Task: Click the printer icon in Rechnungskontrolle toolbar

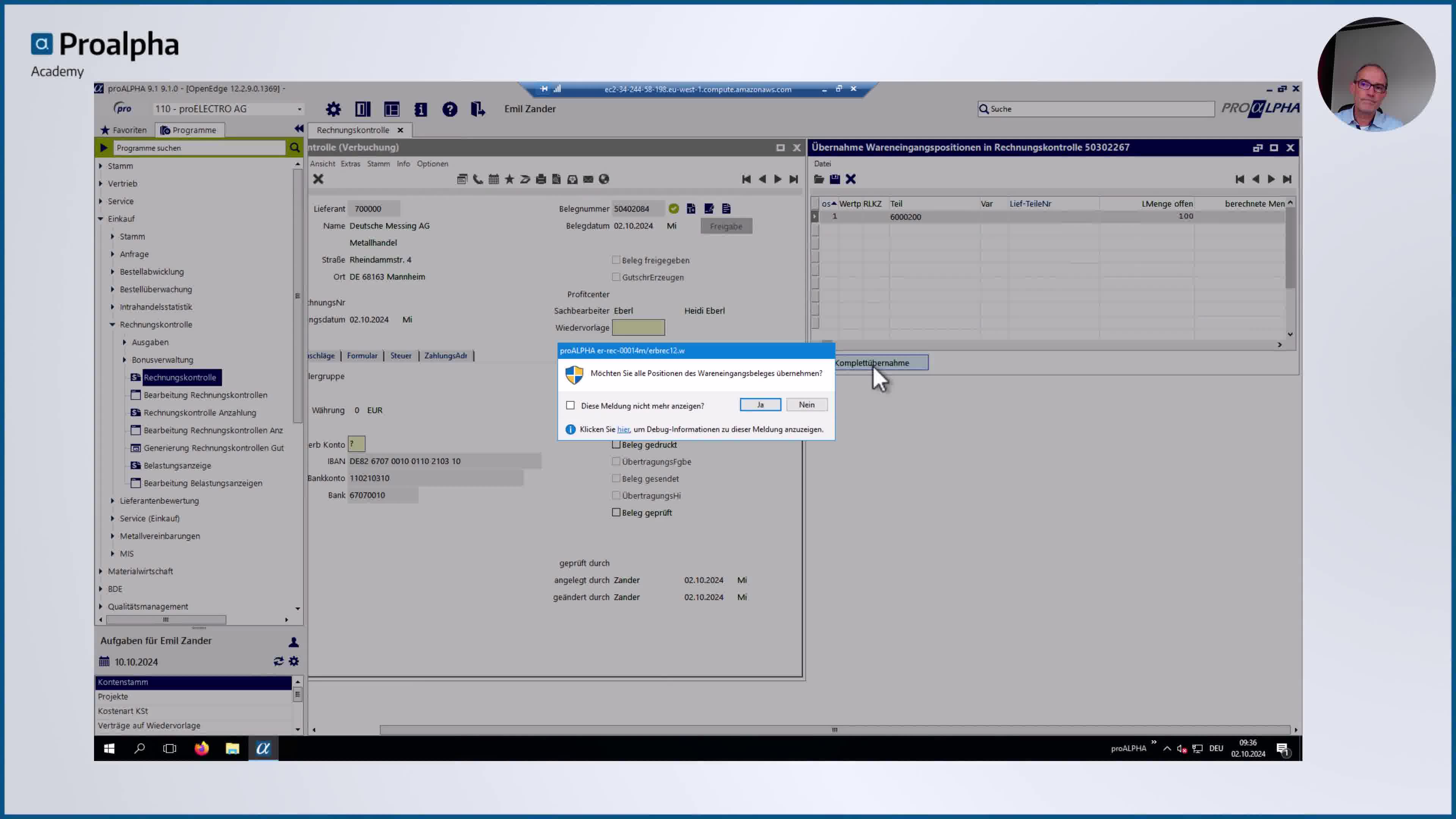Action: tap(541, 179)
